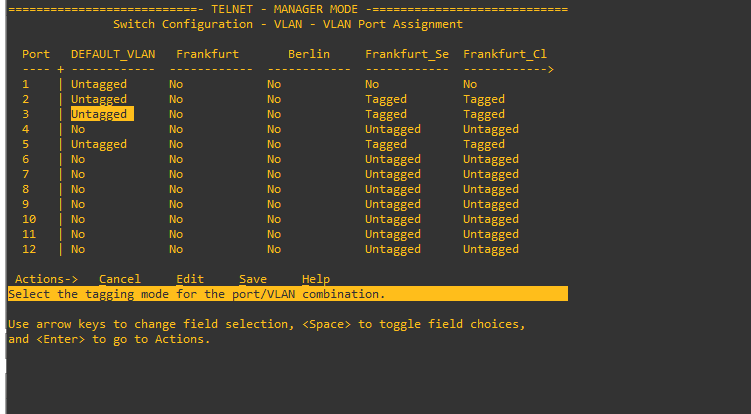Screen dimensions: 751x414
Task: Toggle highlighted Untagged field for port 3
Action: click(x=99, y=114)
